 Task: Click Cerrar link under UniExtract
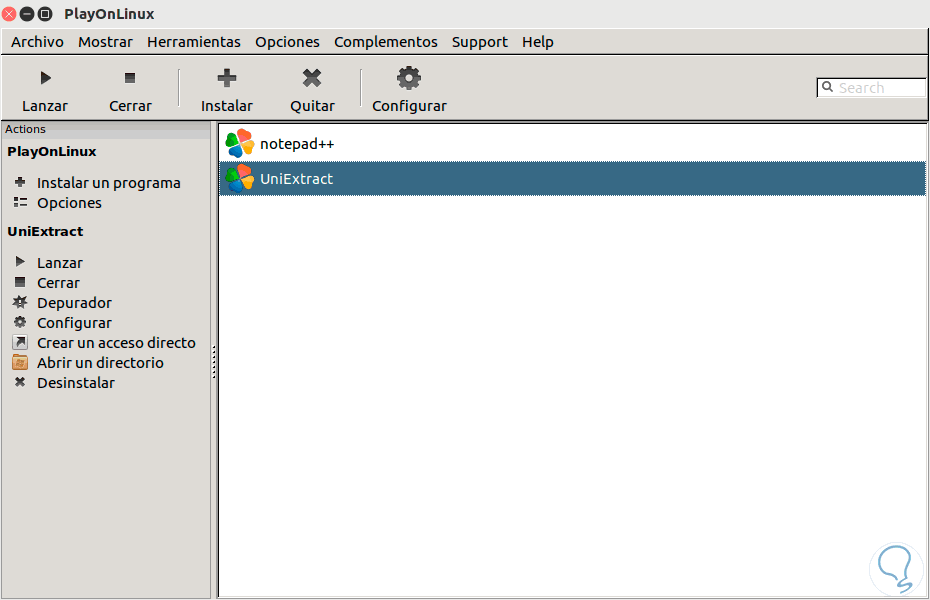pos(58,283)
